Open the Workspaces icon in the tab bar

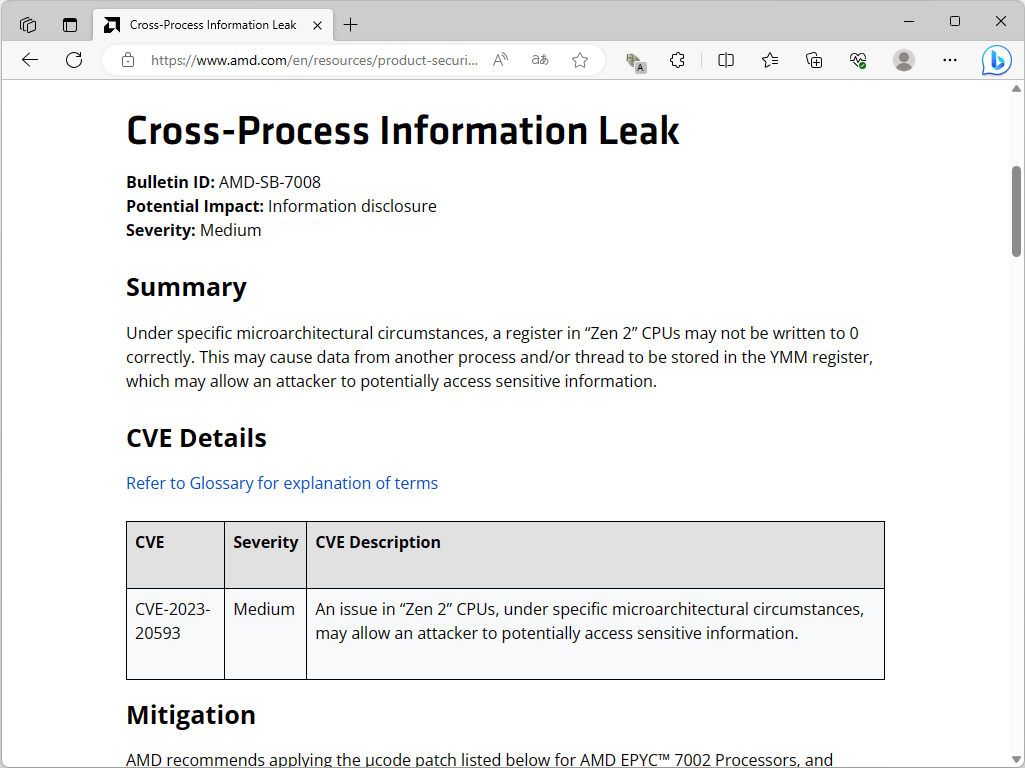coord(27,25)
